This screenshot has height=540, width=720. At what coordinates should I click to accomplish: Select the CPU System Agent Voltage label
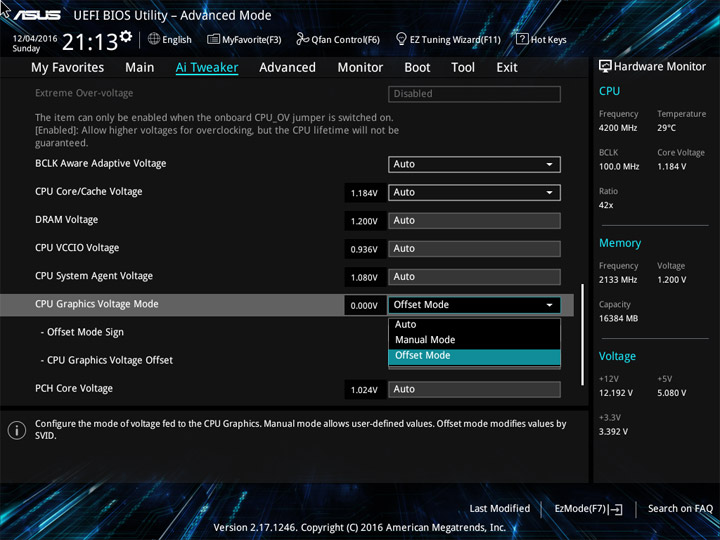(x=94, y=276)
